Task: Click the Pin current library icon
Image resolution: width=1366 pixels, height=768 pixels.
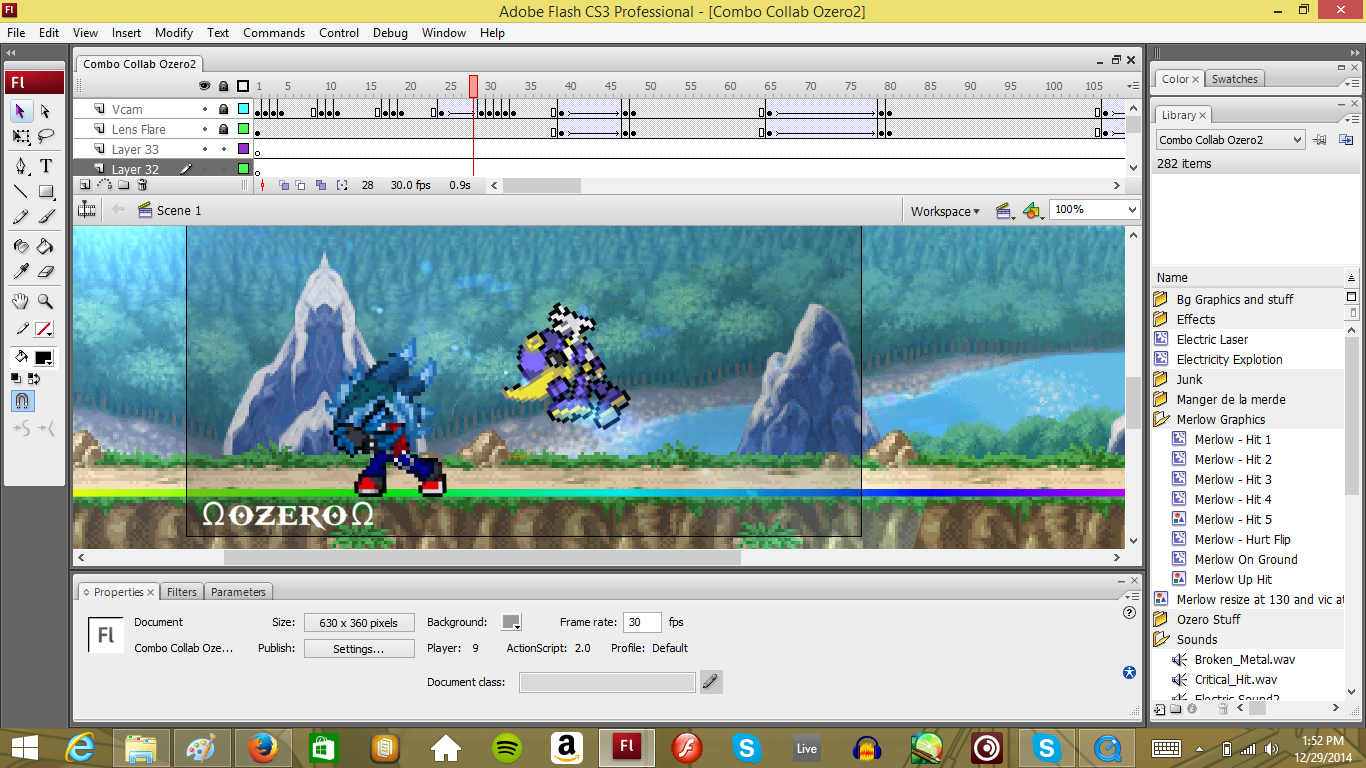Action: 1321,140
